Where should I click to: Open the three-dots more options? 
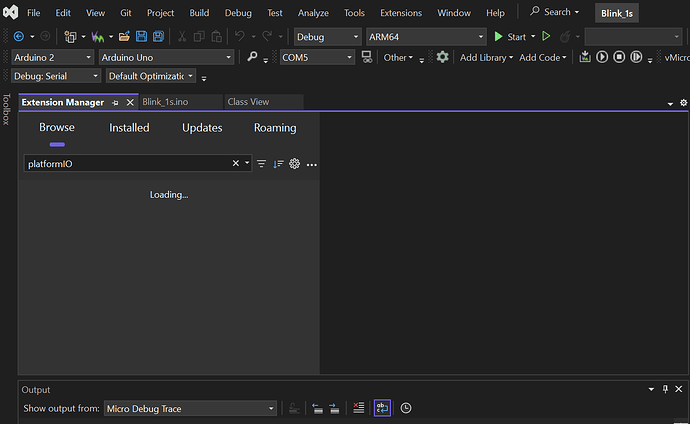point(312,164)
